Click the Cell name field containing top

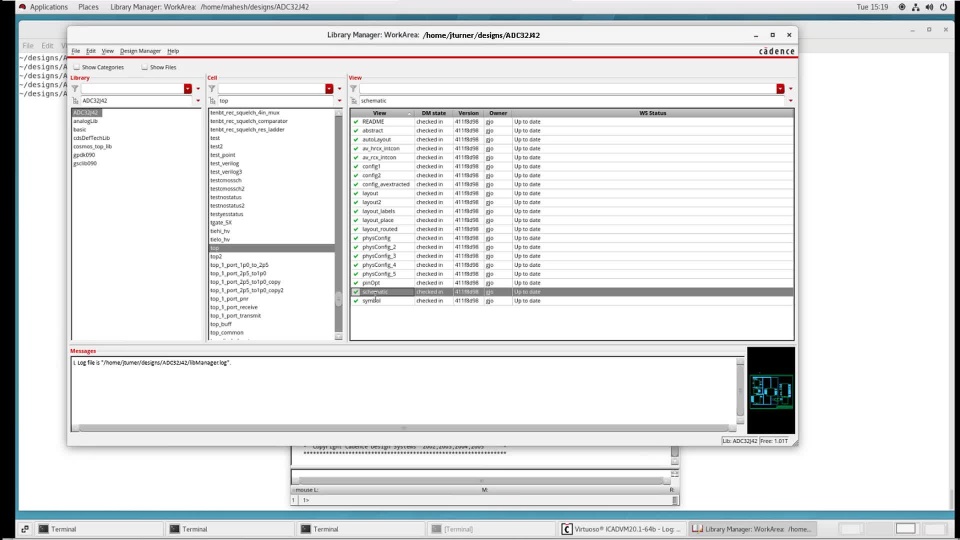click(274, 100)
